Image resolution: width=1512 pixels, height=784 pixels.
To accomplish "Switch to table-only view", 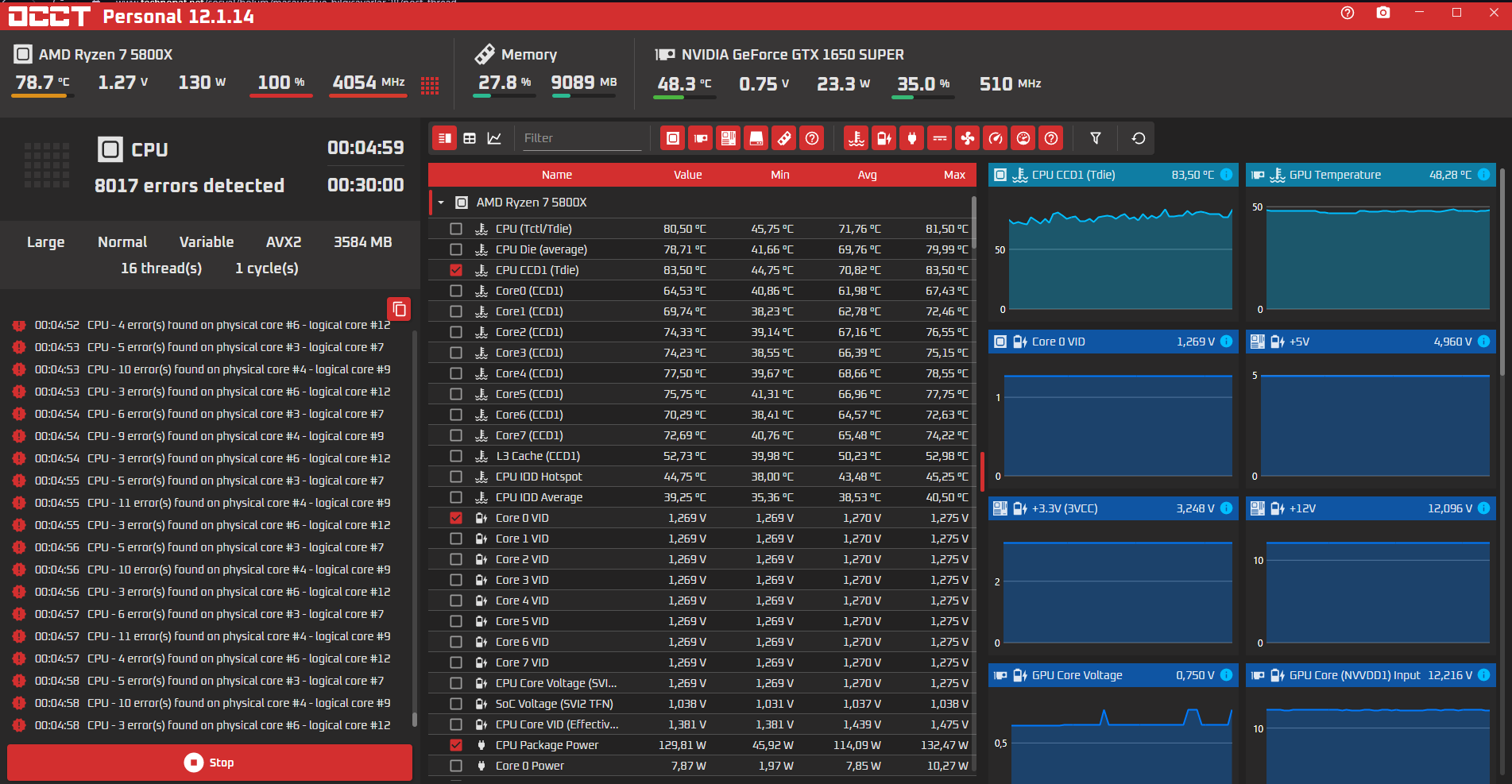I will [x=470, y=138].
